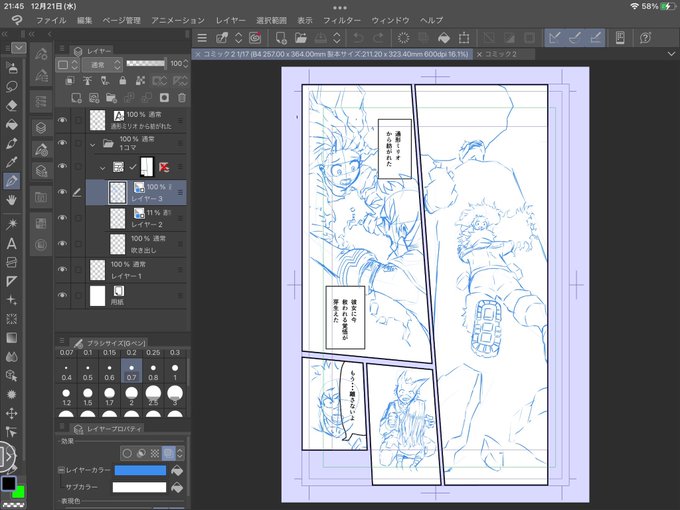Create new canvas from command bar
Screen dimensions: 680x510
click(x=281, y=38)
